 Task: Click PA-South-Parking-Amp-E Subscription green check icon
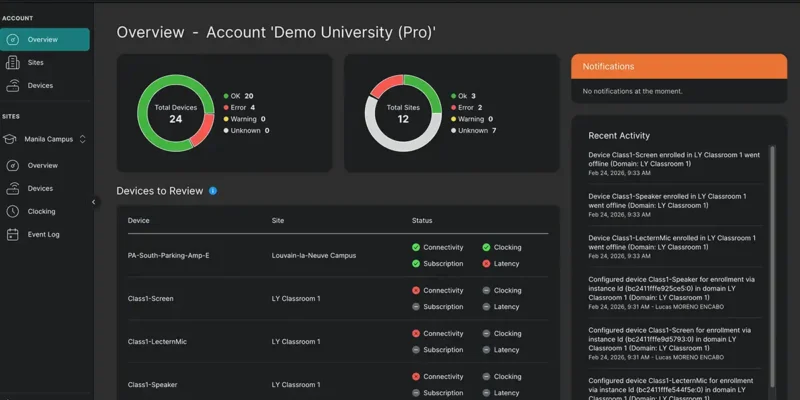416,264
